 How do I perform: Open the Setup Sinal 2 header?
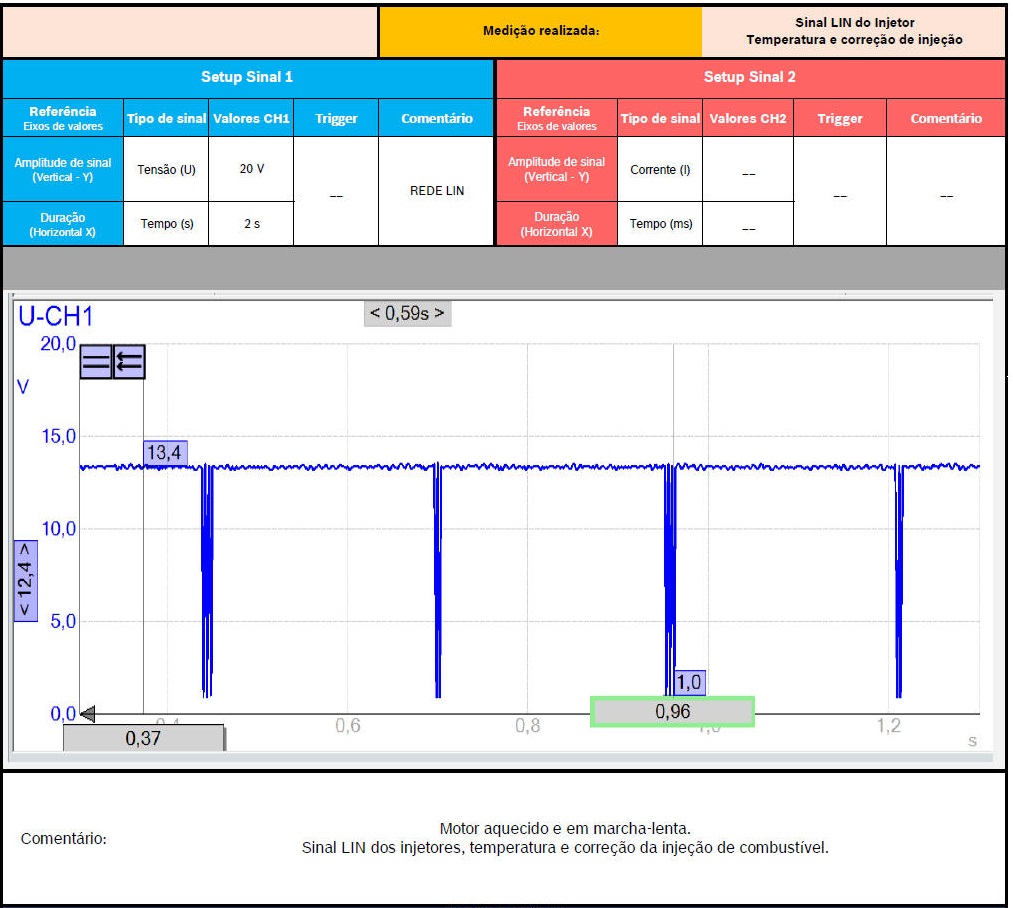pyautogui.click(x=750, y=77)
